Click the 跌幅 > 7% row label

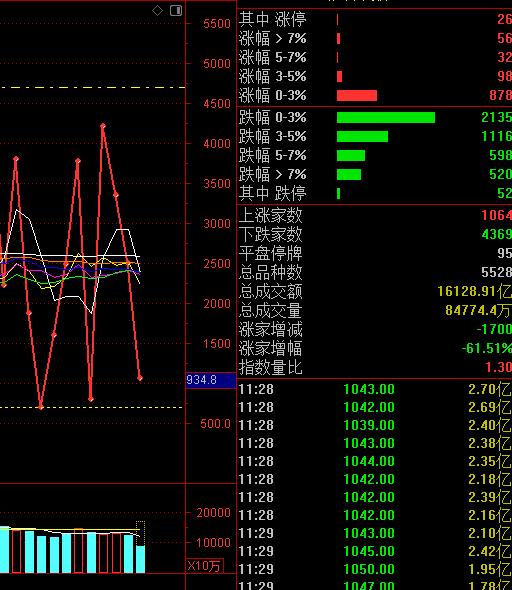tap(272, 175)
